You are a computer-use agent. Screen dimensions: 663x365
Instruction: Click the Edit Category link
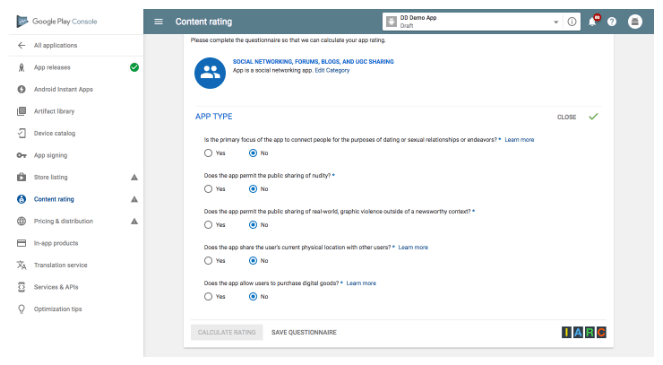point(332,71)
